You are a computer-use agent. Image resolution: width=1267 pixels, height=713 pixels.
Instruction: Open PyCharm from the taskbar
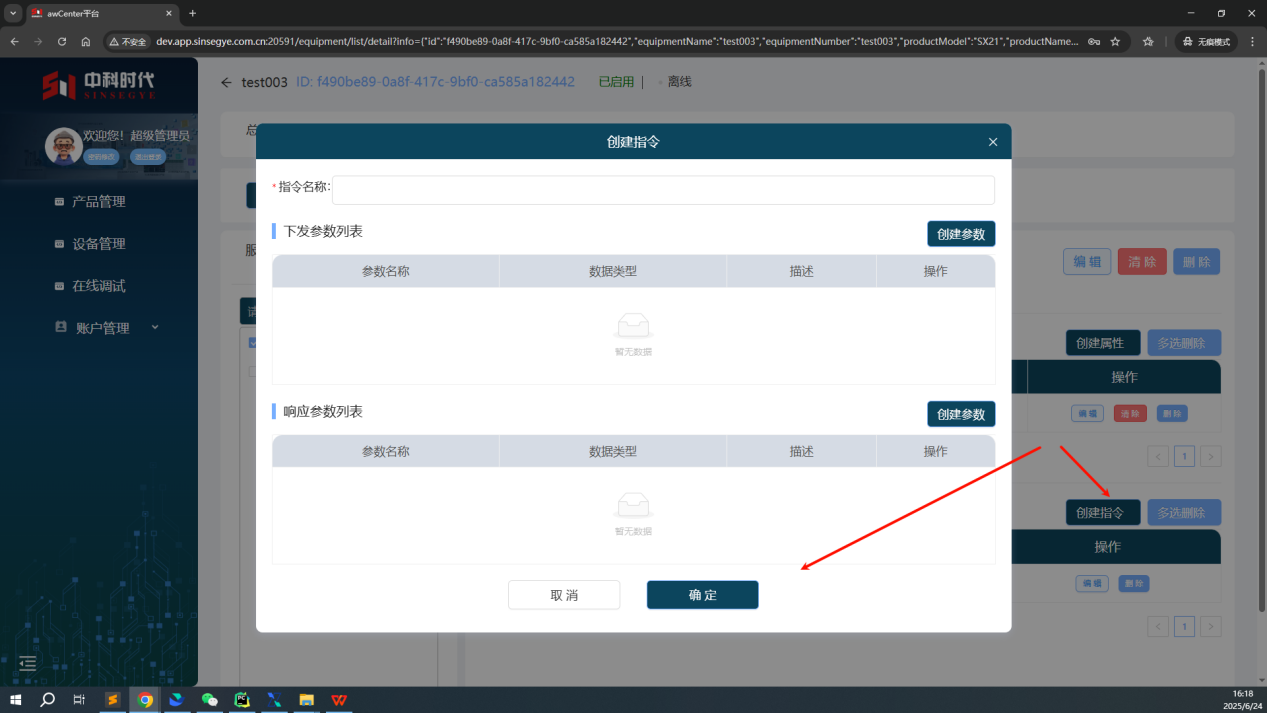pos(241,700)
